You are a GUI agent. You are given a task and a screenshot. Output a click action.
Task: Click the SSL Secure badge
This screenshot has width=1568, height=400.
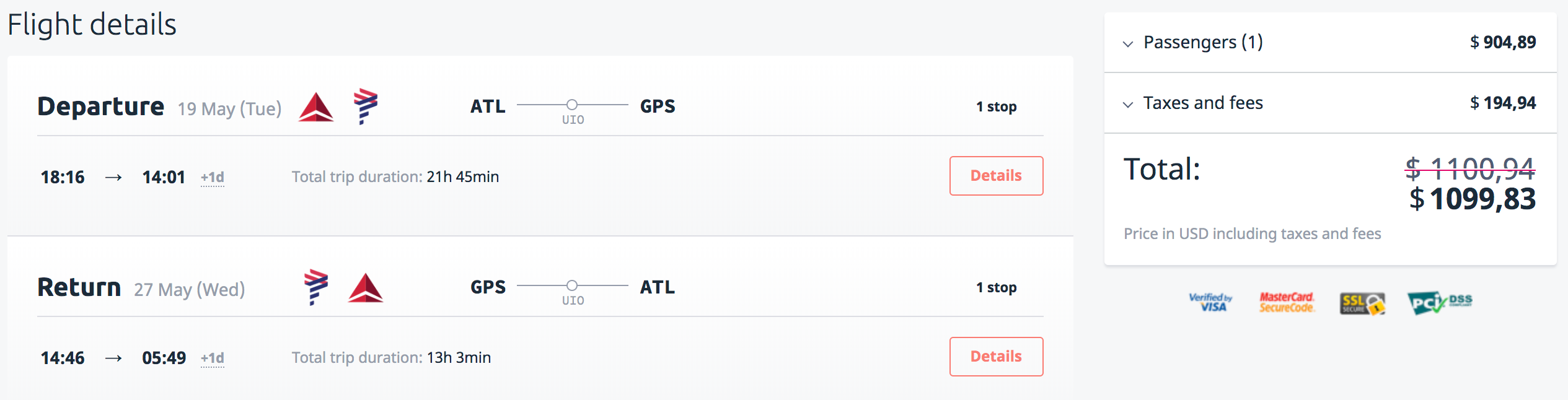tap(1362, 303)
